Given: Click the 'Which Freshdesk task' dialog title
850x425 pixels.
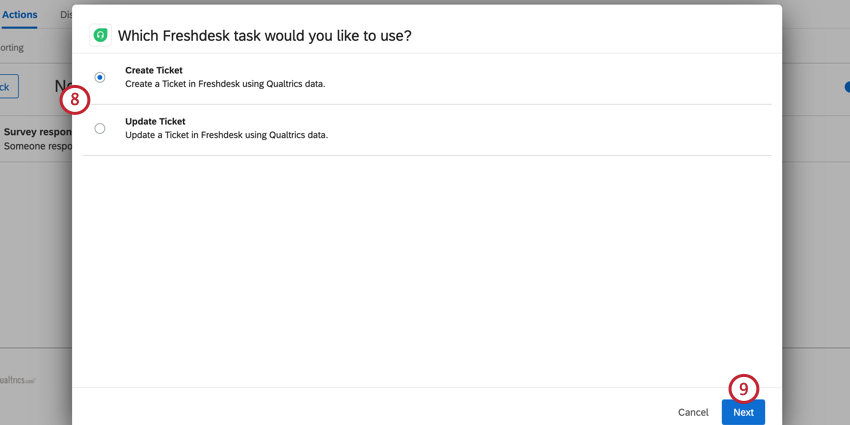Looking at the screenshot, I should 265,36.
